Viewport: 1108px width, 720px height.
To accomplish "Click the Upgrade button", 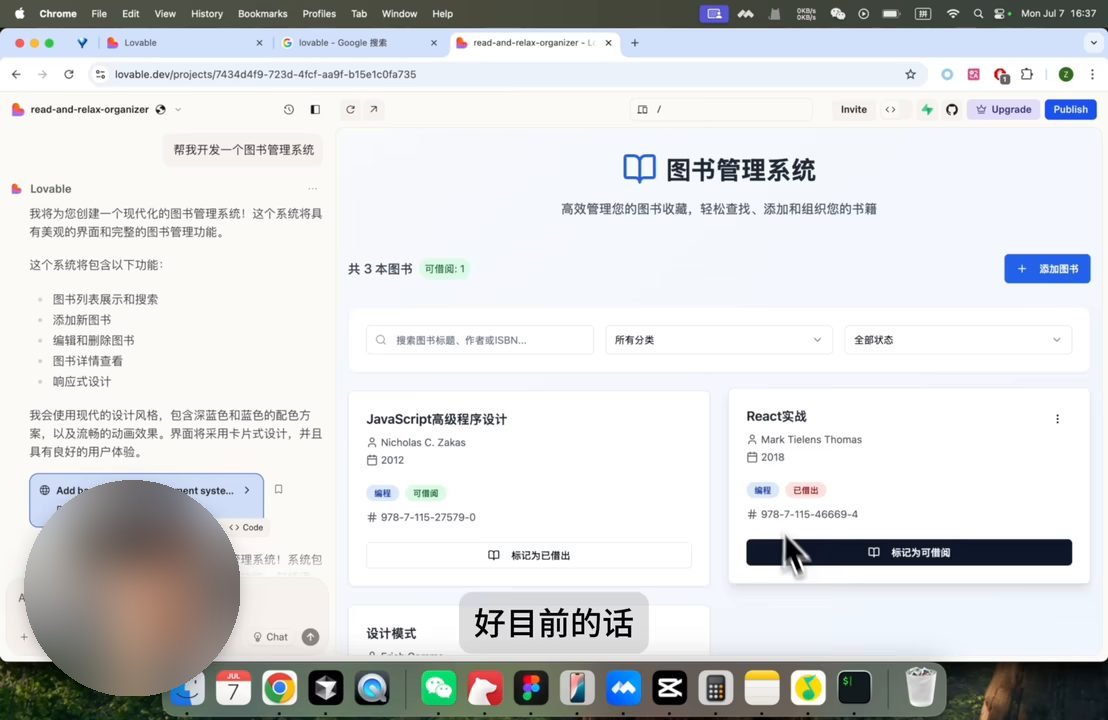I will click(1003, 110).
